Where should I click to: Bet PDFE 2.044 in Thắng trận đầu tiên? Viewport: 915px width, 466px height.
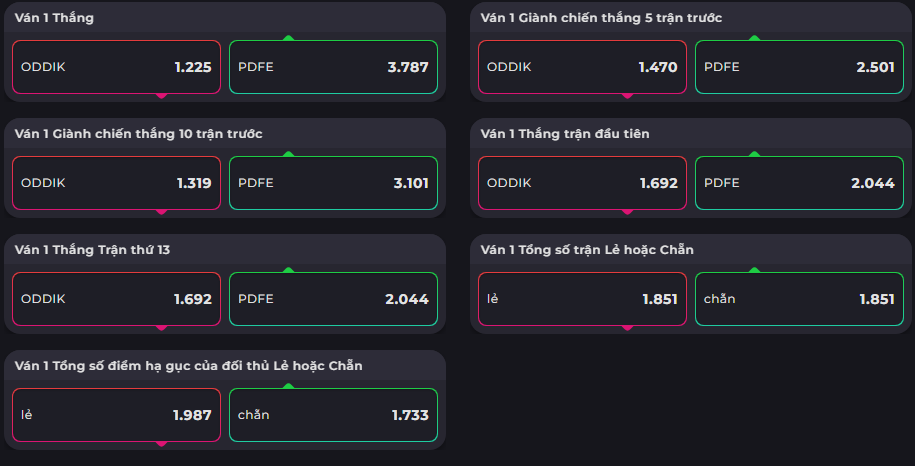click(x=799, y=183)
